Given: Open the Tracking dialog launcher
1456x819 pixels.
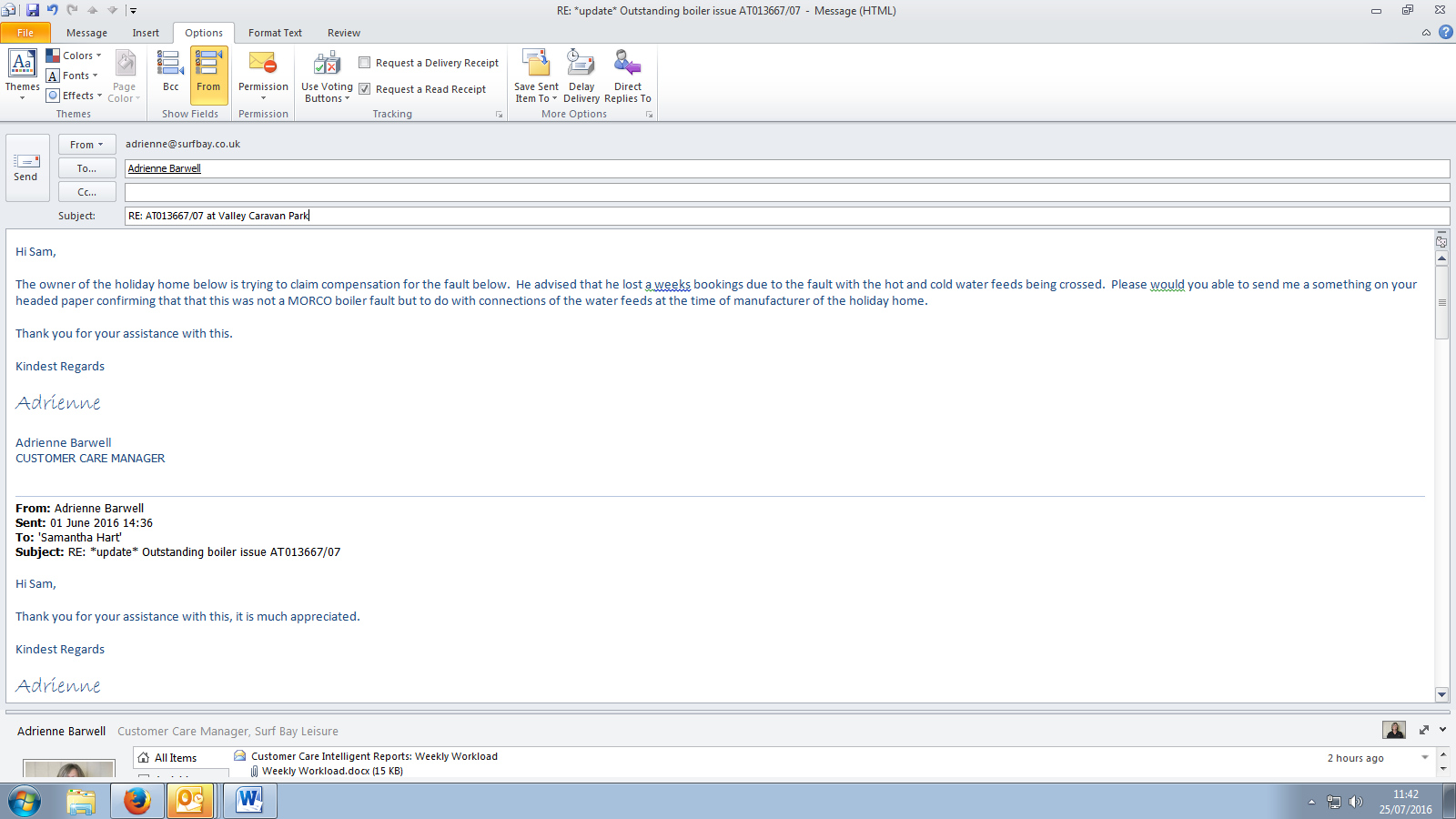Looking at the screenshot, I should (499, 115).
